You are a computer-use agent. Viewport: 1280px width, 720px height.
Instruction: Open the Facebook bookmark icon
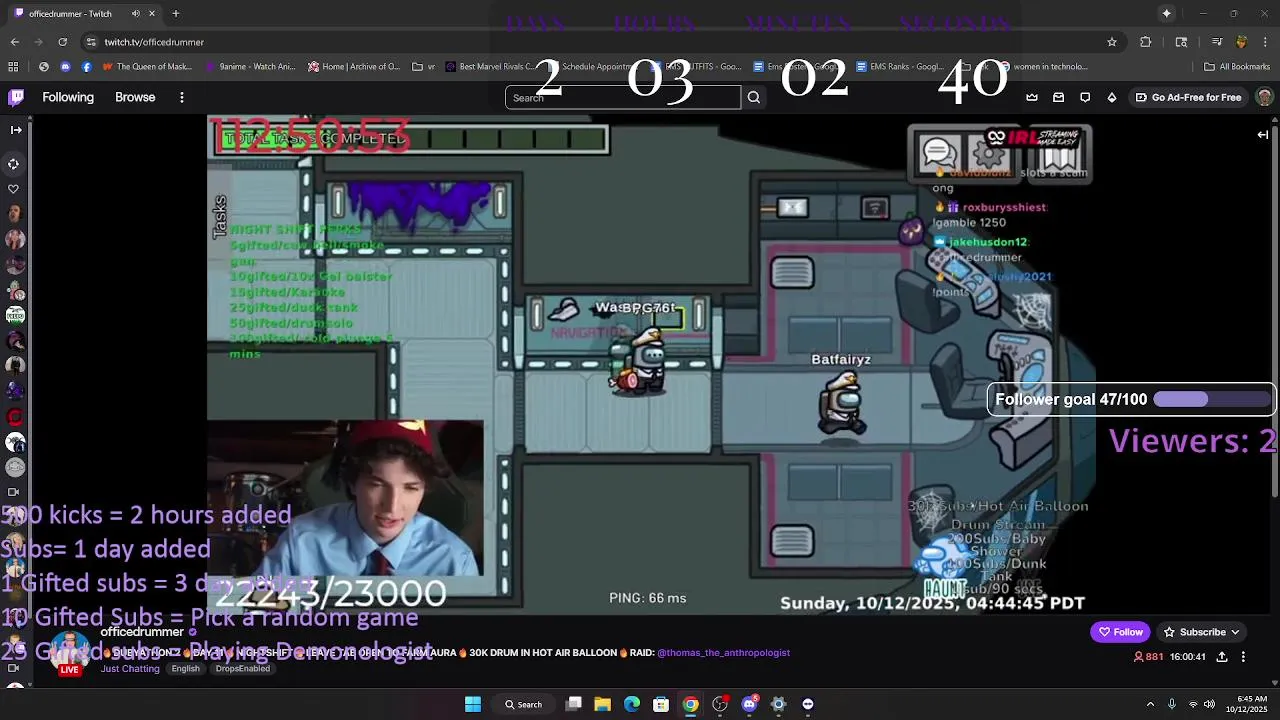click(x=87, y=67)
